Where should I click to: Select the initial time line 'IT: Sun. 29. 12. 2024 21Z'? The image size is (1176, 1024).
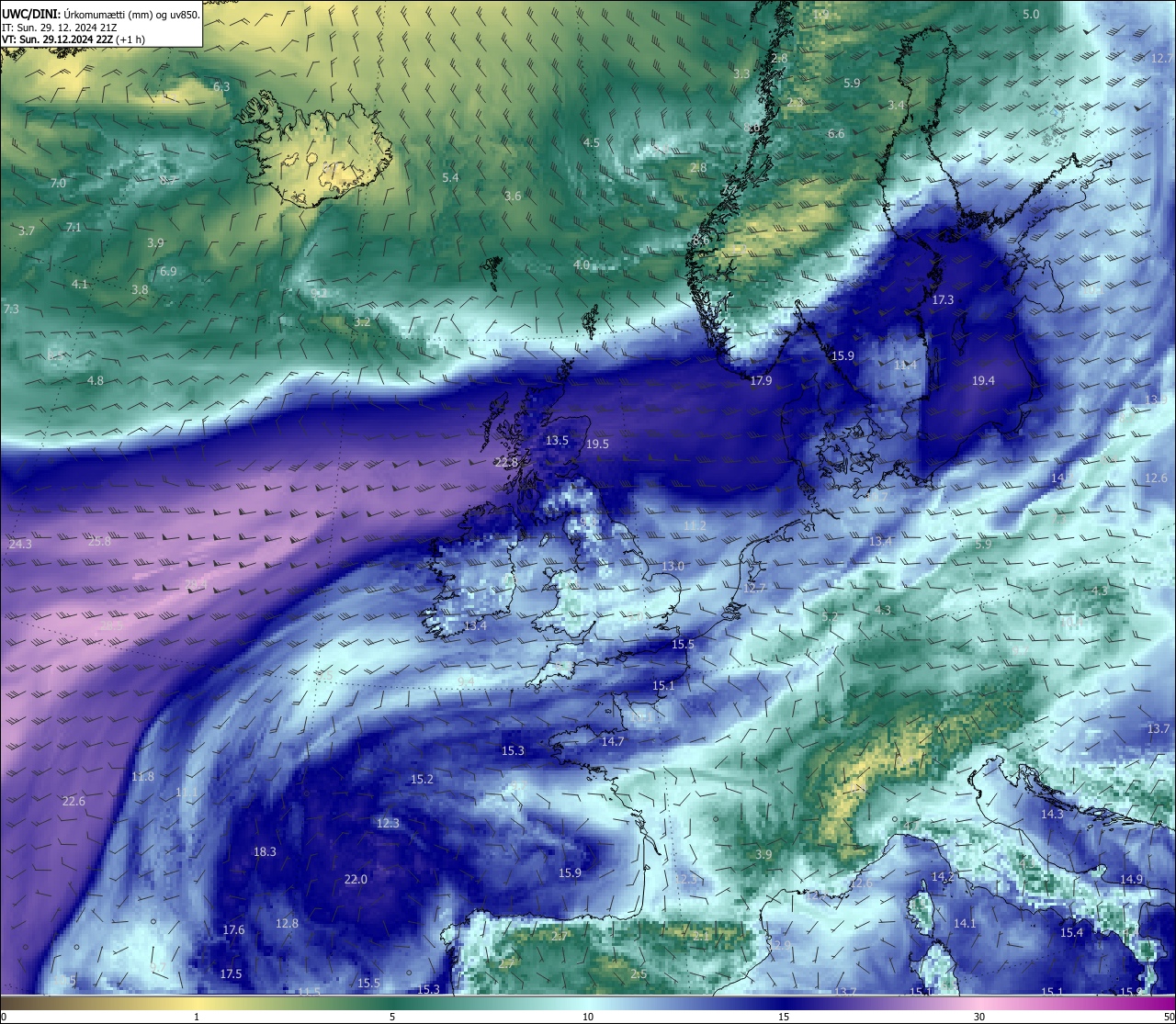tap(59, 28)
